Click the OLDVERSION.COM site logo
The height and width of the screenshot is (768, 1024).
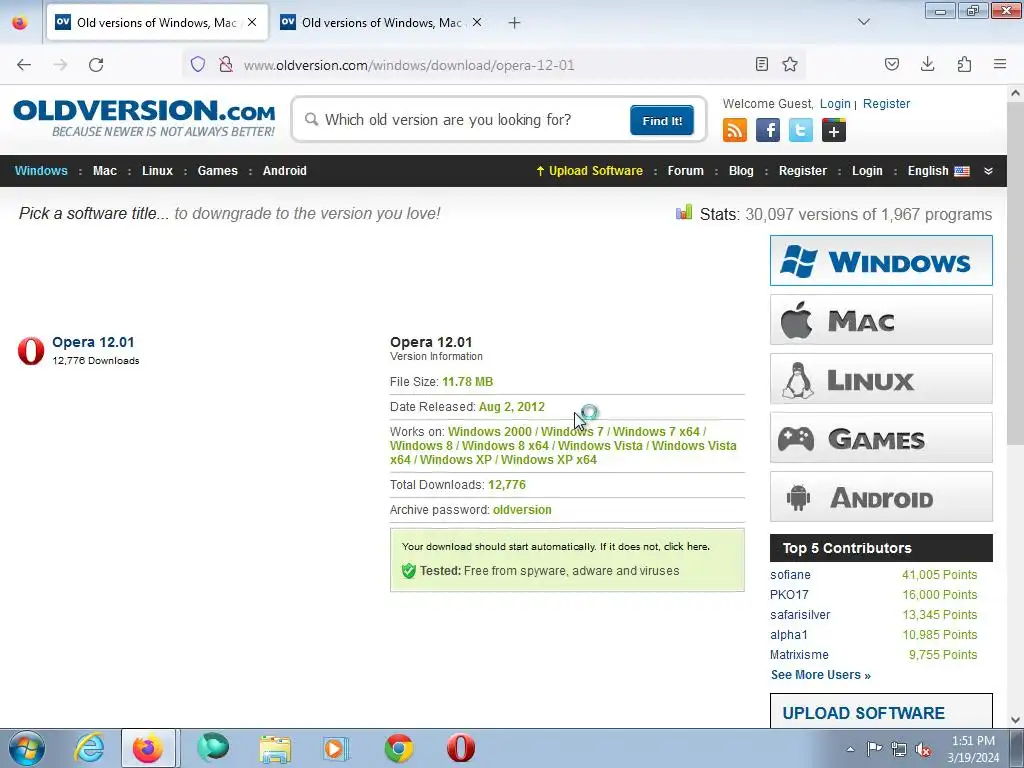(144, 118)
